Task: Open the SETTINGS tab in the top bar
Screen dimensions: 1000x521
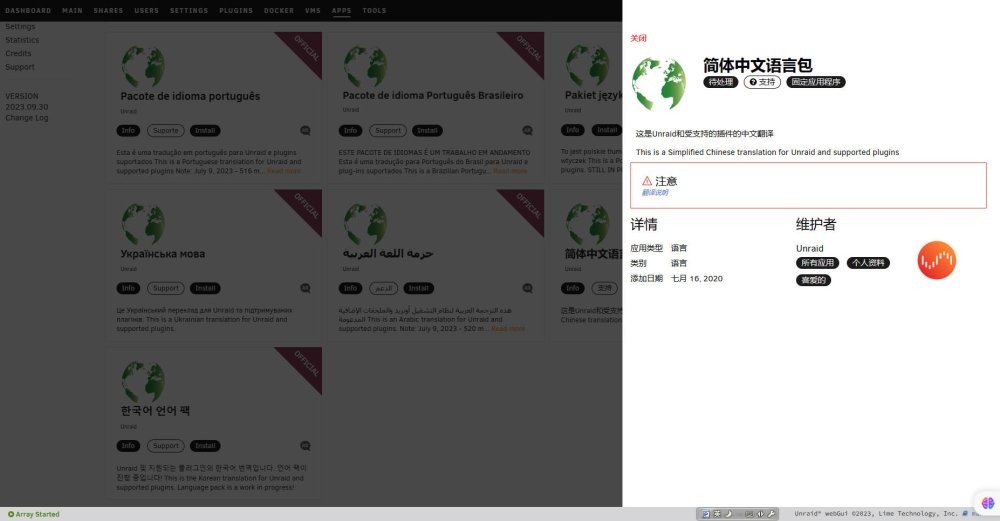Action: tap(189, 11)
